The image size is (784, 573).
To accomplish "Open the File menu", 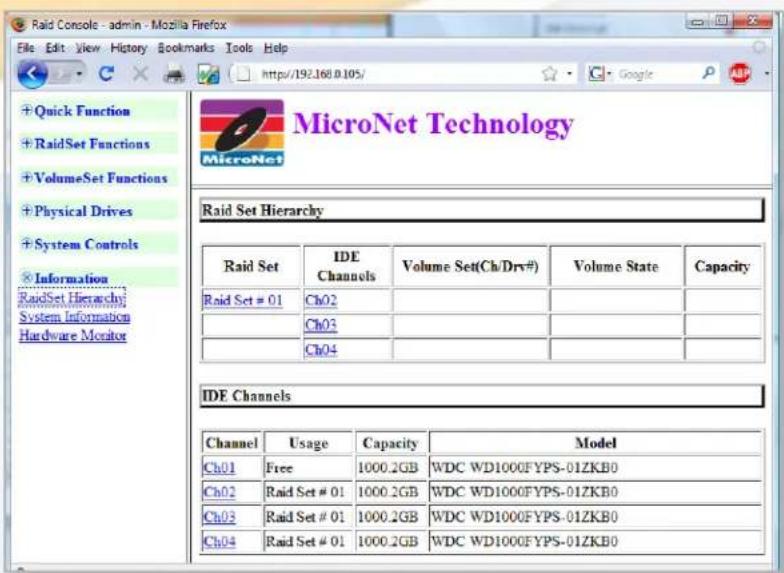I will (x=26, y=48).
